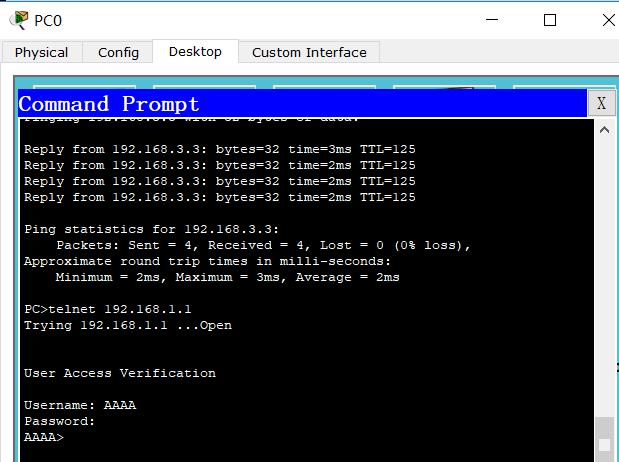Close the PC0 device window
The height and width of the screenshot is (462, 619).
[609, 20]
